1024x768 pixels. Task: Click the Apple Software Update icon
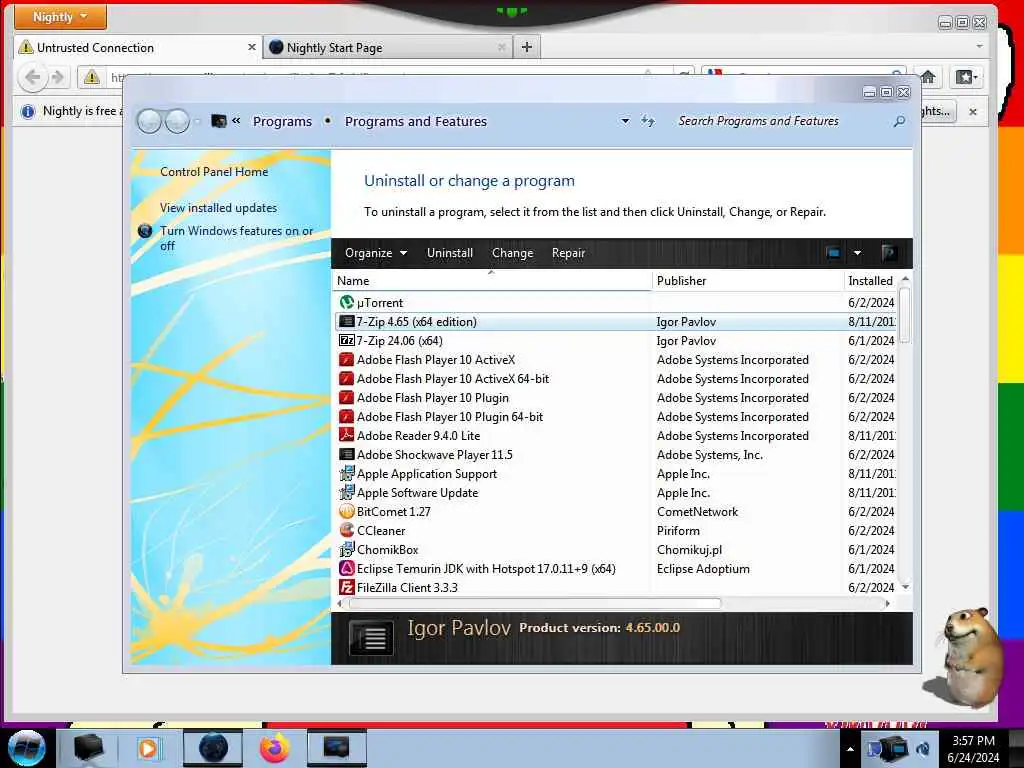[x=346, y=492]
